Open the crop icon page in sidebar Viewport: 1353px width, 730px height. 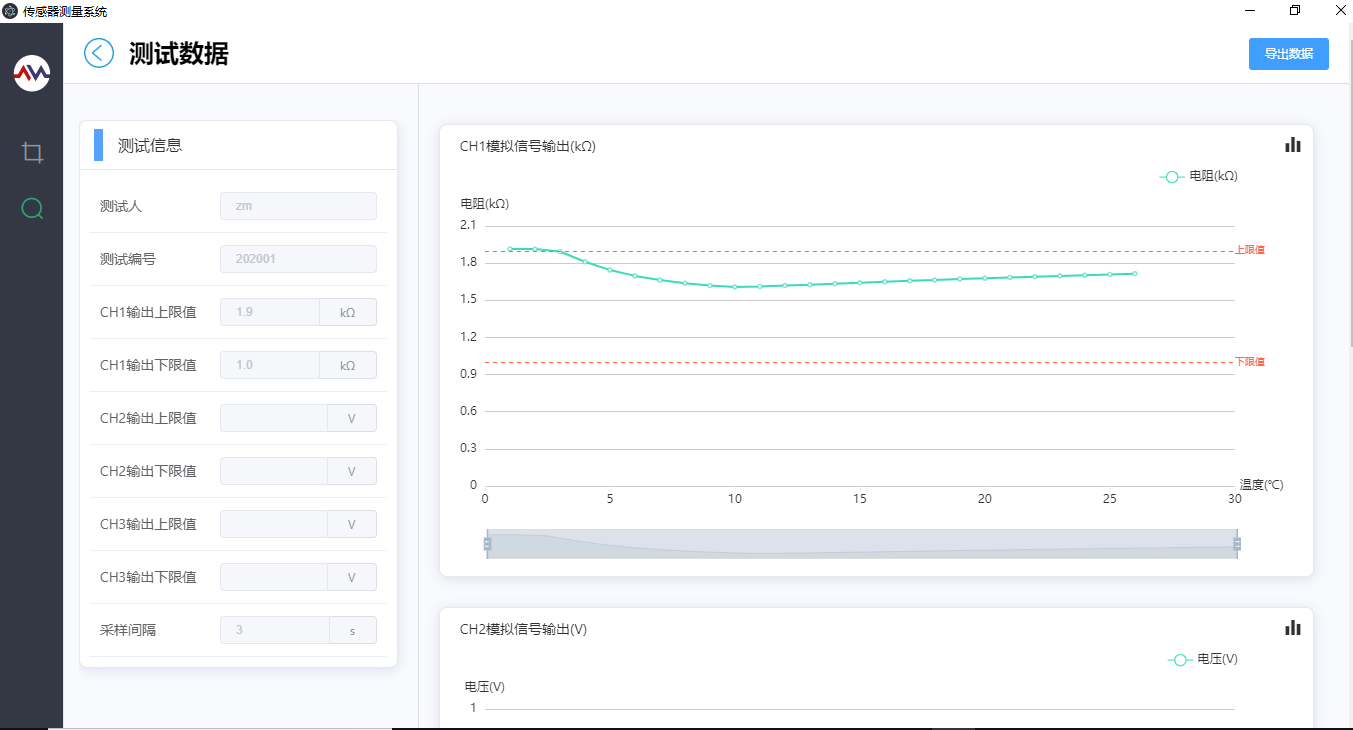tap(32, 152)
